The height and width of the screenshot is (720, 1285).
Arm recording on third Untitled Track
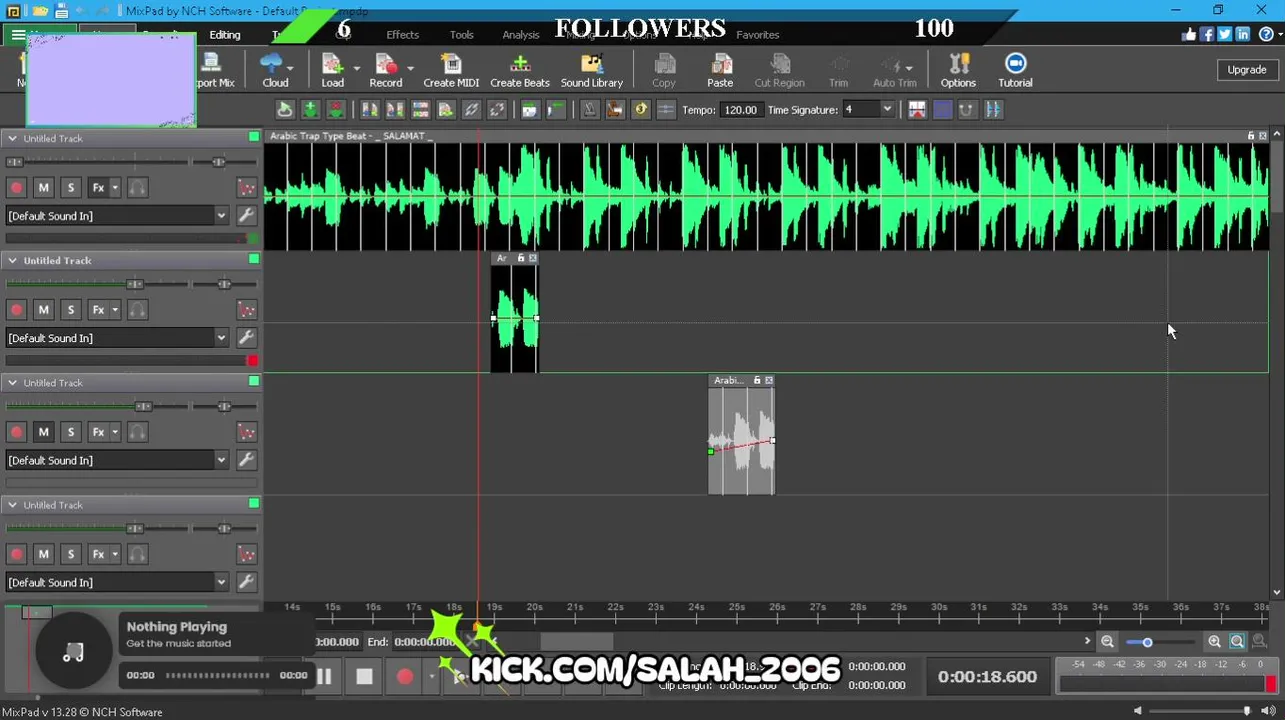(16, 432)
